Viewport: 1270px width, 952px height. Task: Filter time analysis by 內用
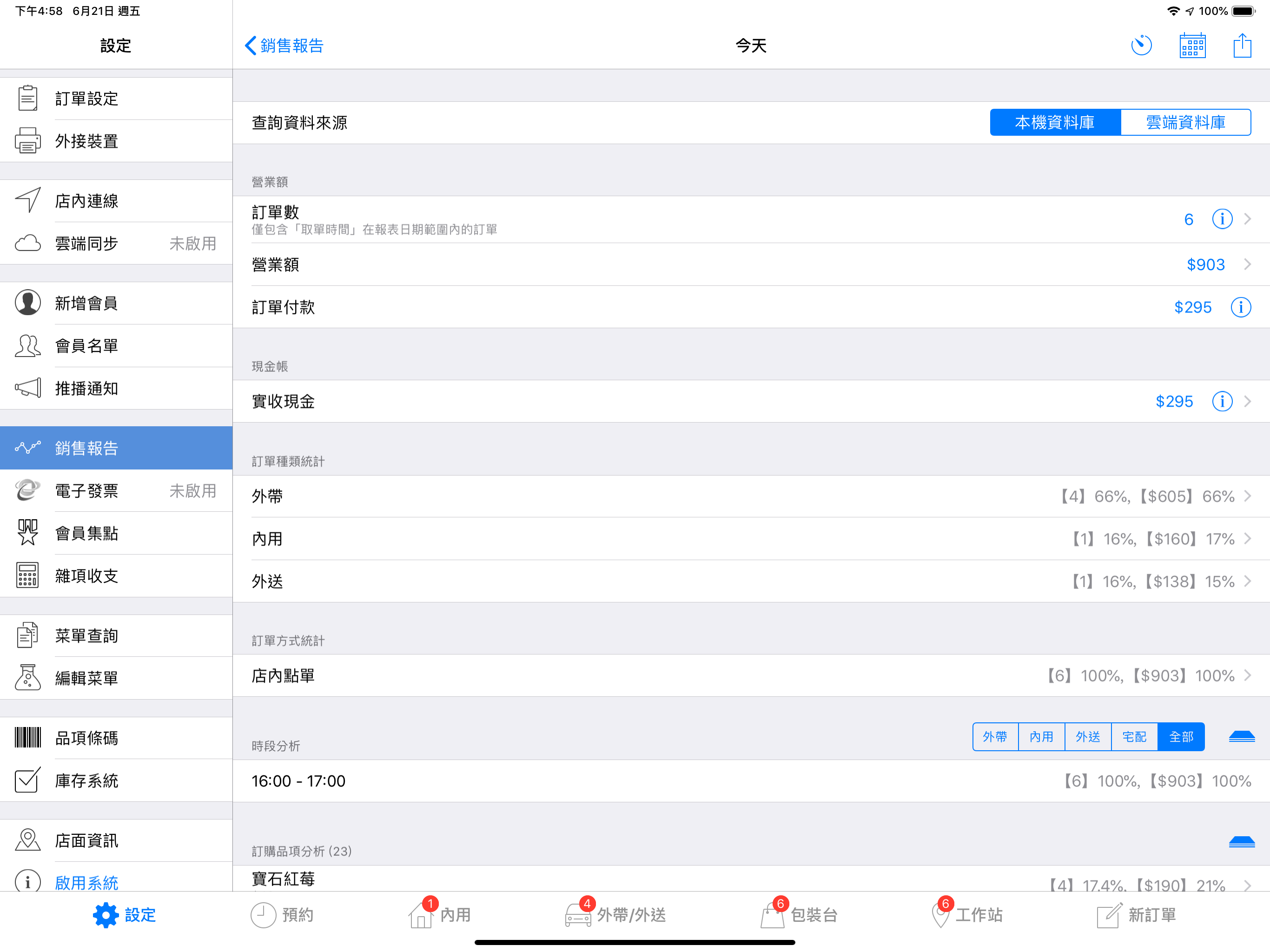tap(1041, 737)
